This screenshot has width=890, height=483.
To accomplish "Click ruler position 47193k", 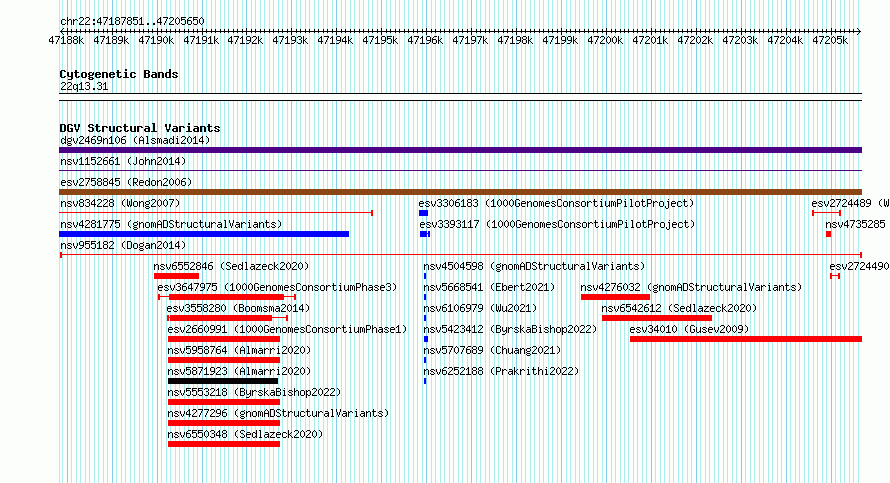I will [x=290, y=40].
